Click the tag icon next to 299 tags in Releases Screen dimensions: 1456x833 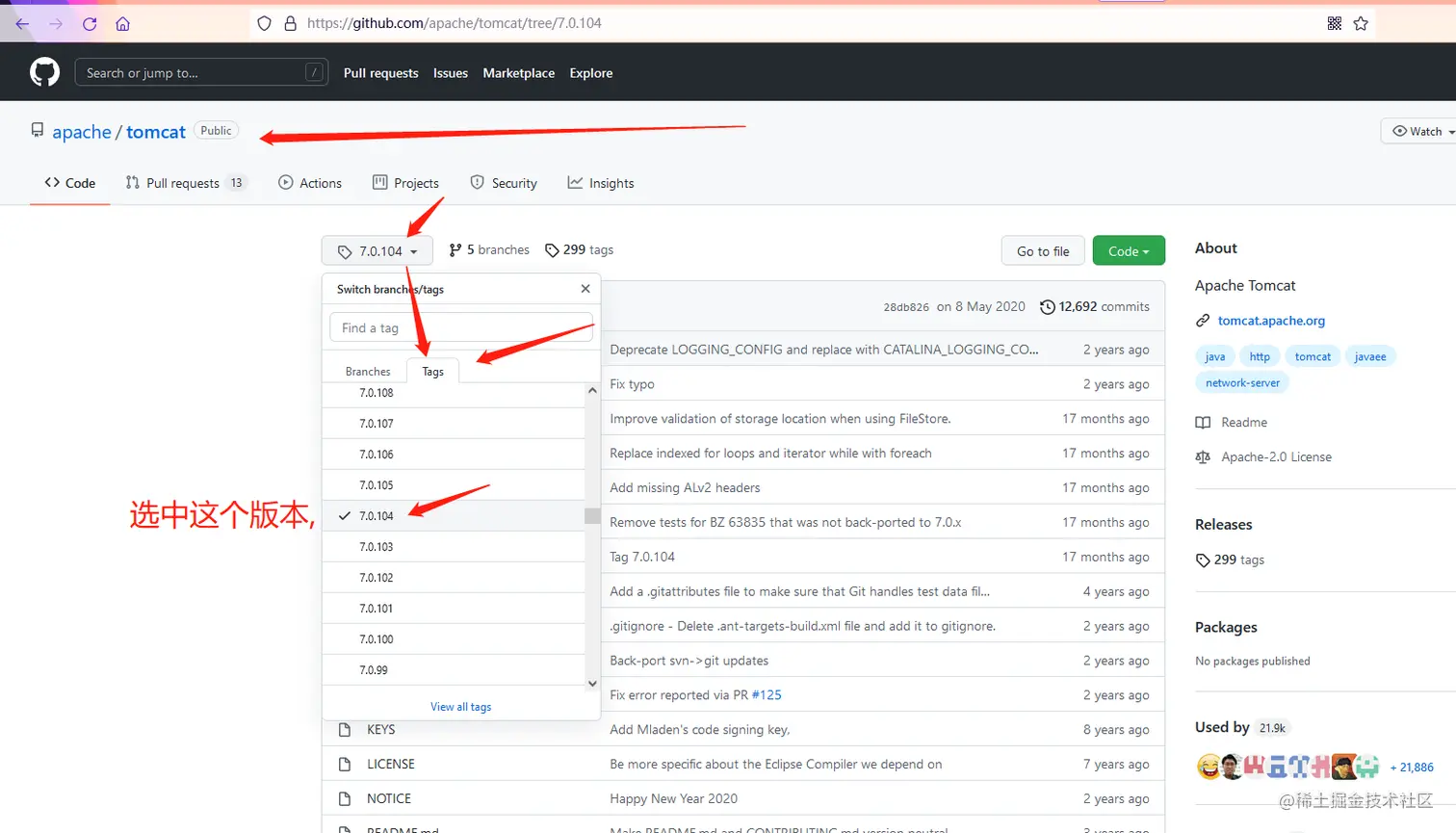1202,560
